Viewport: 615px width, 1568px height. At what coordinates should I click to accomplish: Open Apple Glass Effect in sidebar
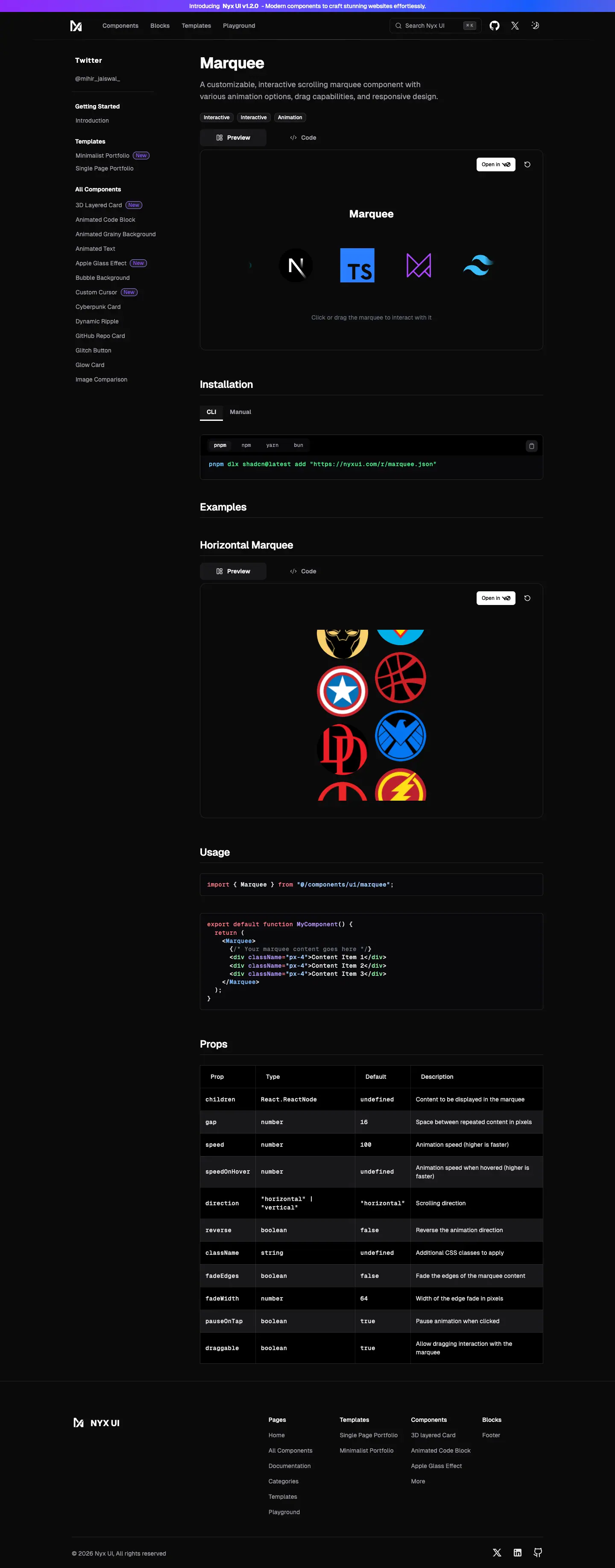click(x=101, y=264)
